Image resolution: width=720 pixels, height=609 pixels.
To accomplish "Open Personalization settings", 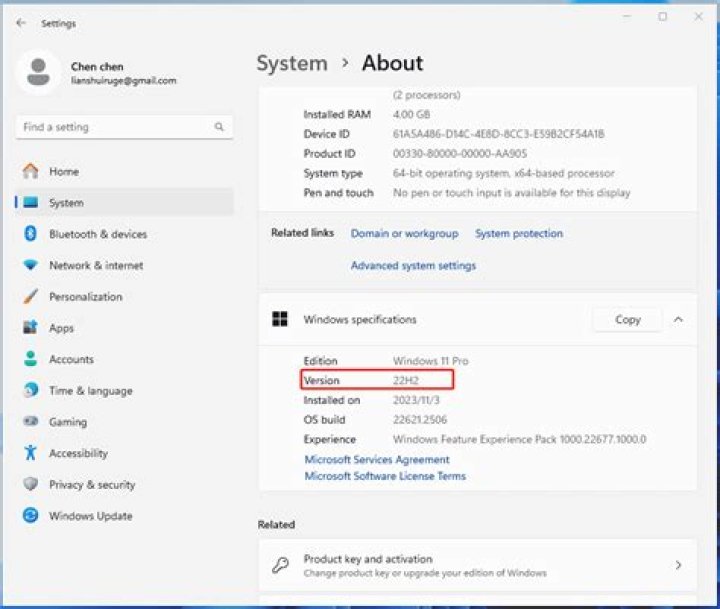I will point(124,296).
